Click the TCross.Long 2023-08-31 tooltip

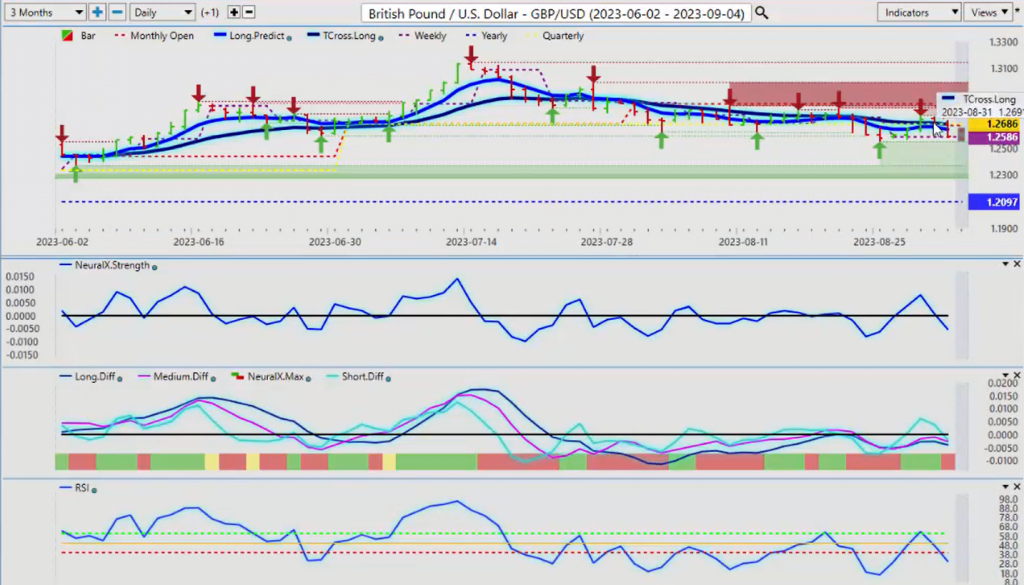click(979, 105)
